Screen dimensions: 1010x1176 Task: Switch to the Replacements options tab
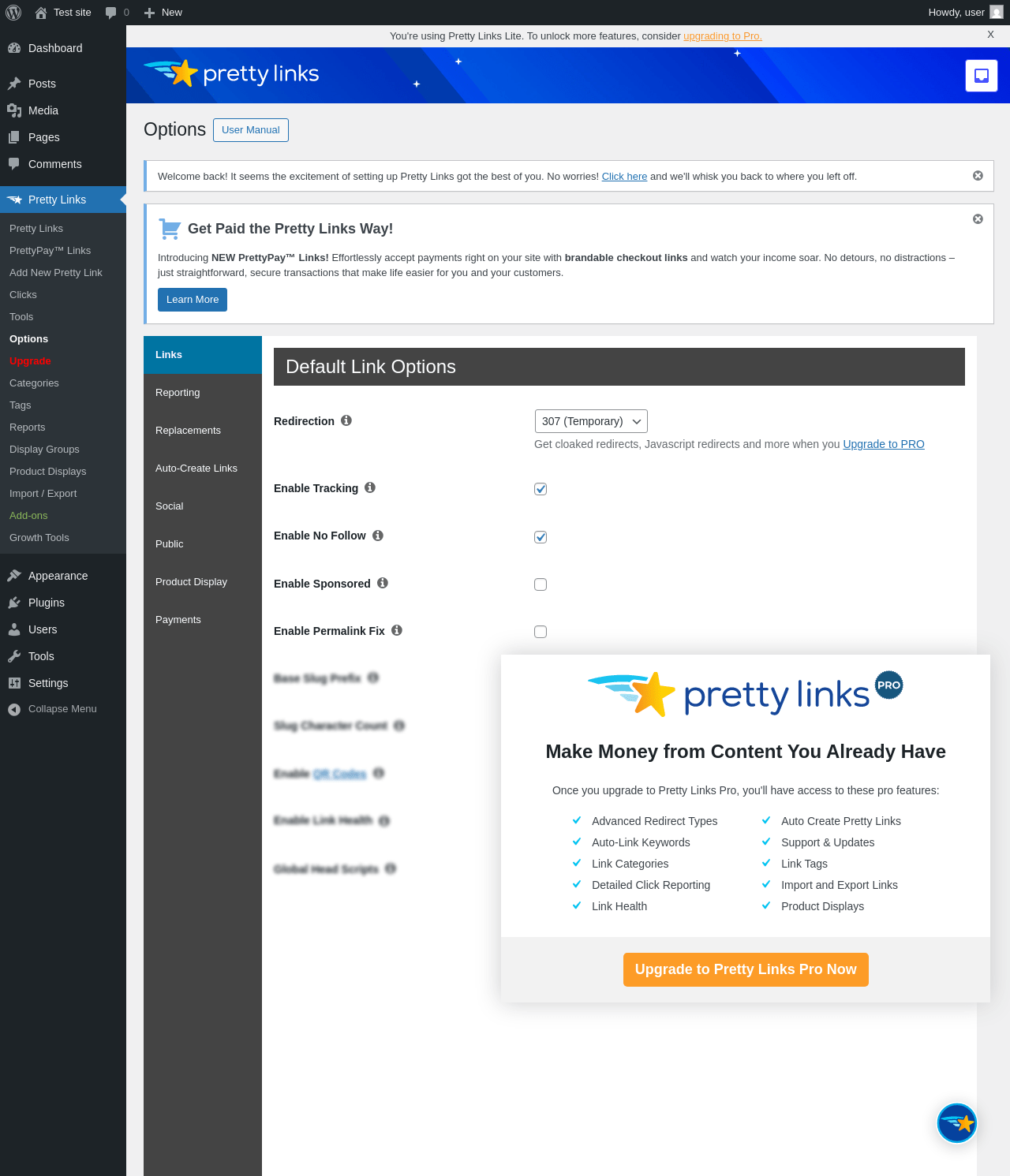click(x=203, y=431)
